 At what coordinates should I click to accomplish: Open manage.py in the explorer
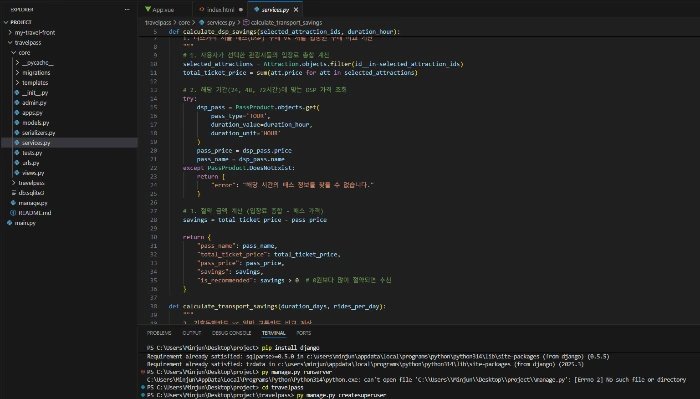(x=33, y=203)
